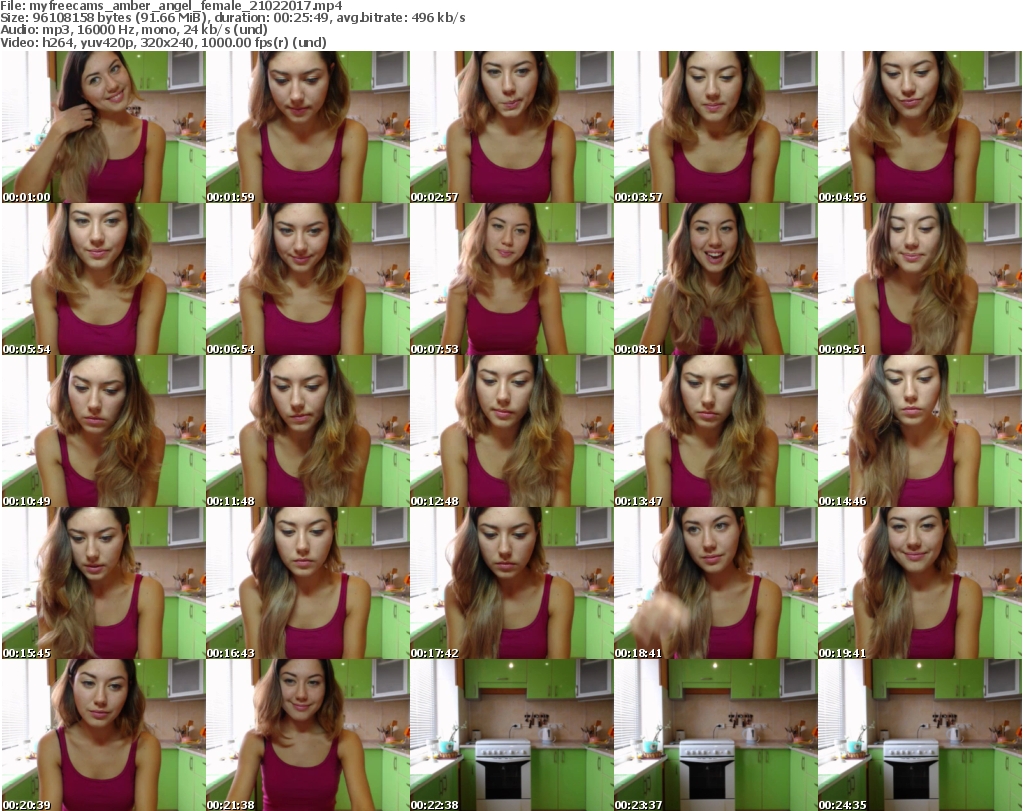This screenshot has height=811, width=1024.
Task: View the thumbnail labeled 00:21:38
Action: coord(308,735)
